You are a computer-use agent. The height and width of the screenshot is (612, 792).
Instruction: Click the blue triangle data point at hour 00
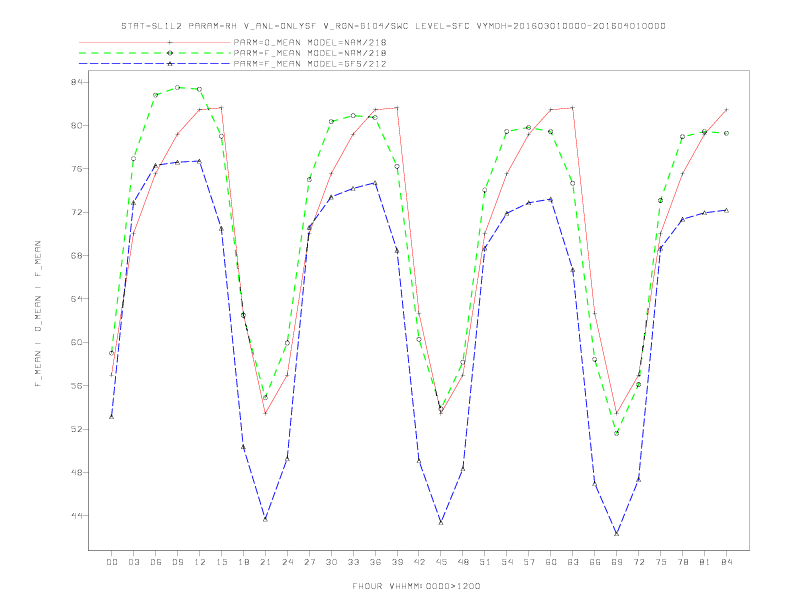pyautogui.click(x=112, y=417)
